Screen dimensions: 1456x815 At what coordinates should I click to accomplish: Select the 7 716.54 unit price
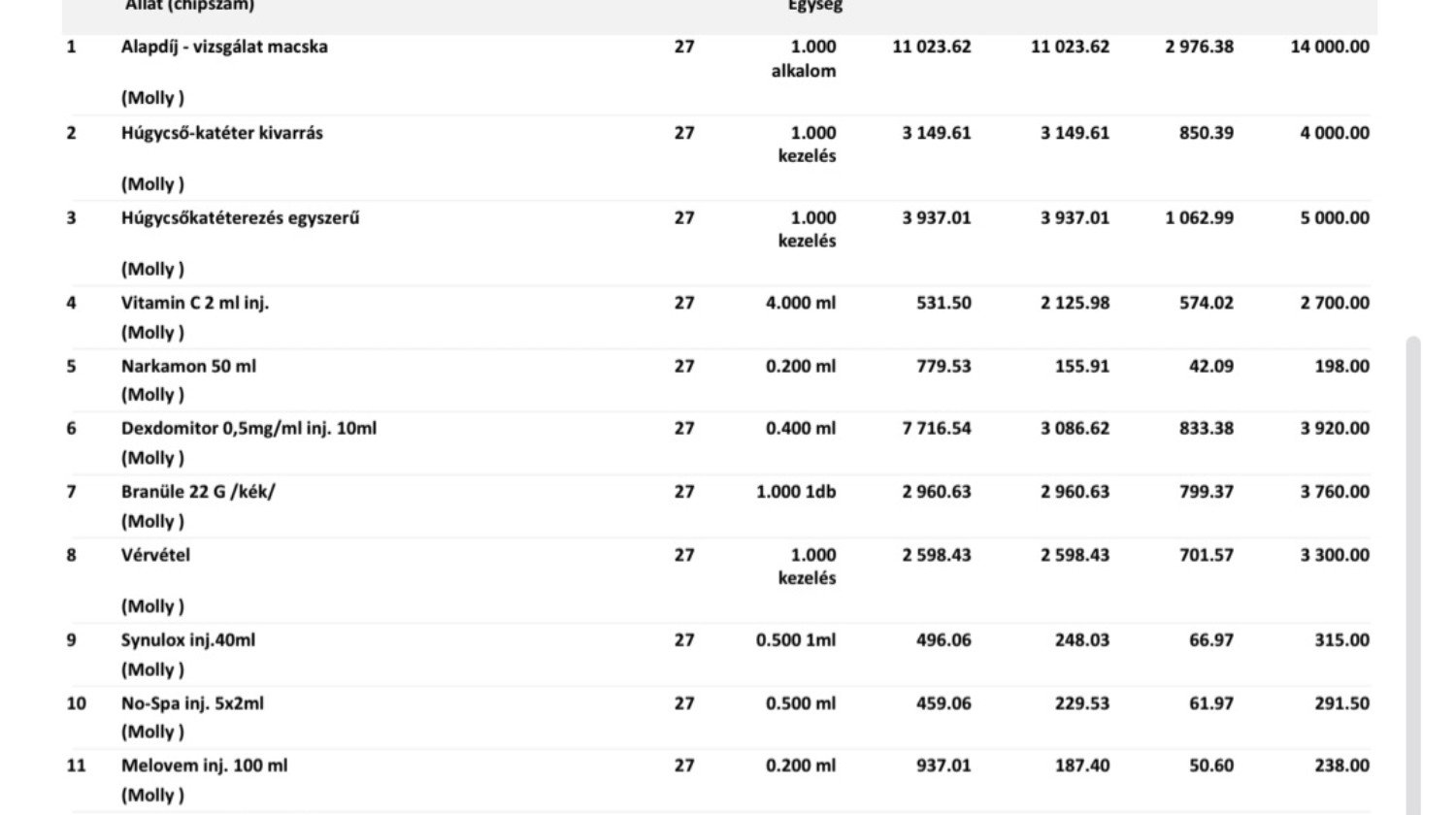pos(936,428)
